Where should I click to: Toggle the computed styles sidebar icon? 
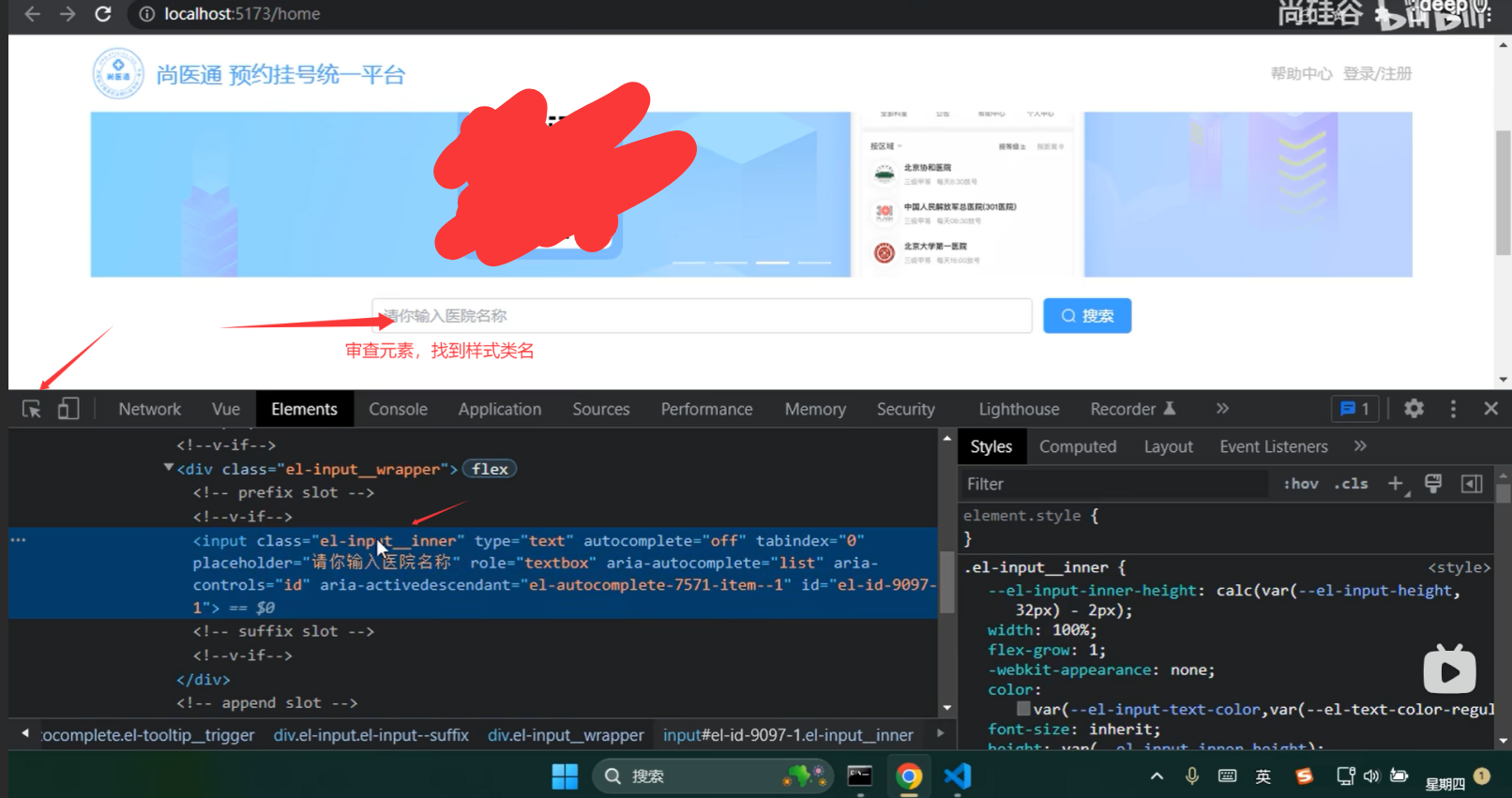(1472, 484)
